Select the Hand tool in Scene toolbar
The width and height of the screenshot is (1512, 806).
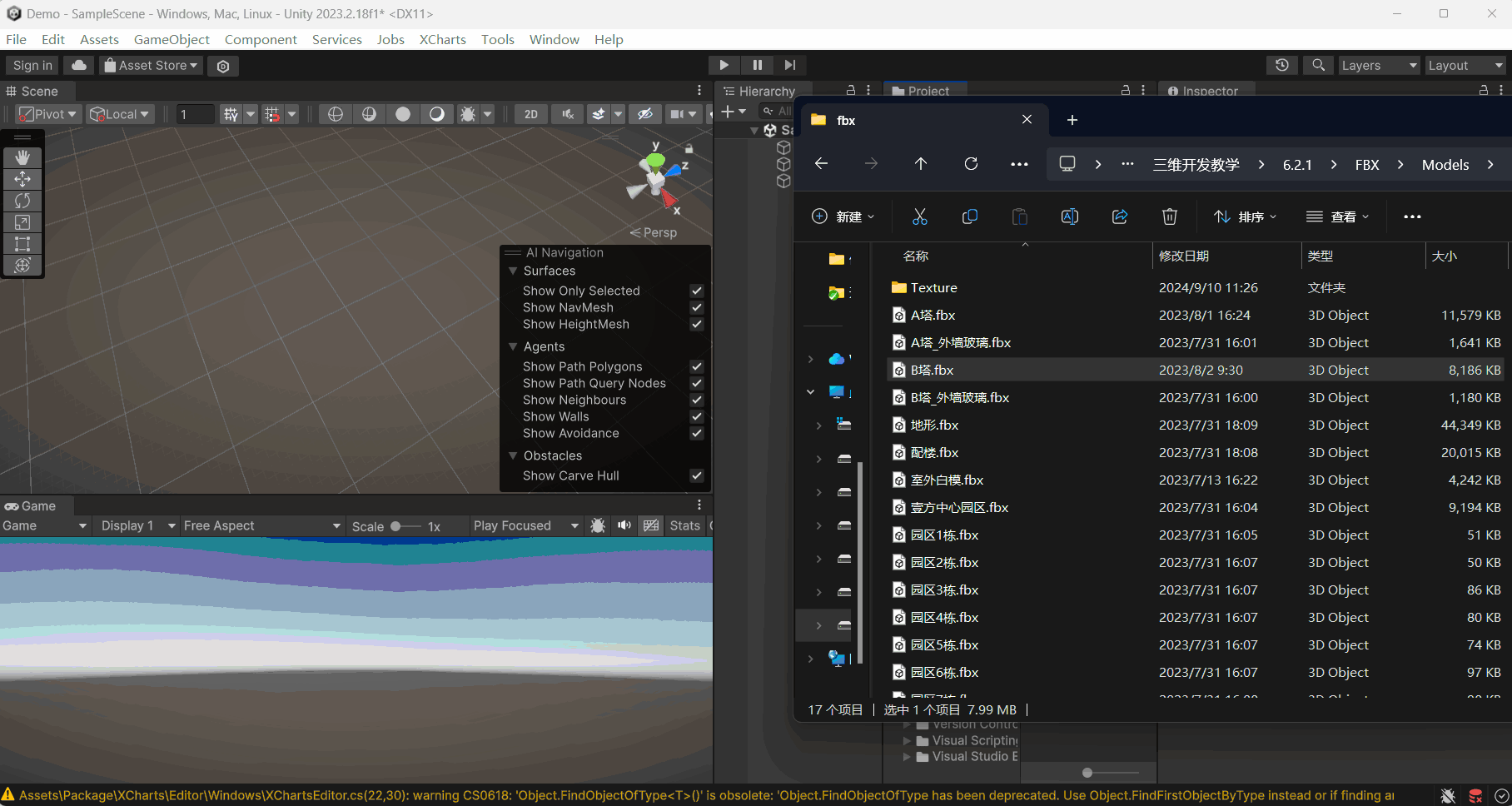point(22,157)
